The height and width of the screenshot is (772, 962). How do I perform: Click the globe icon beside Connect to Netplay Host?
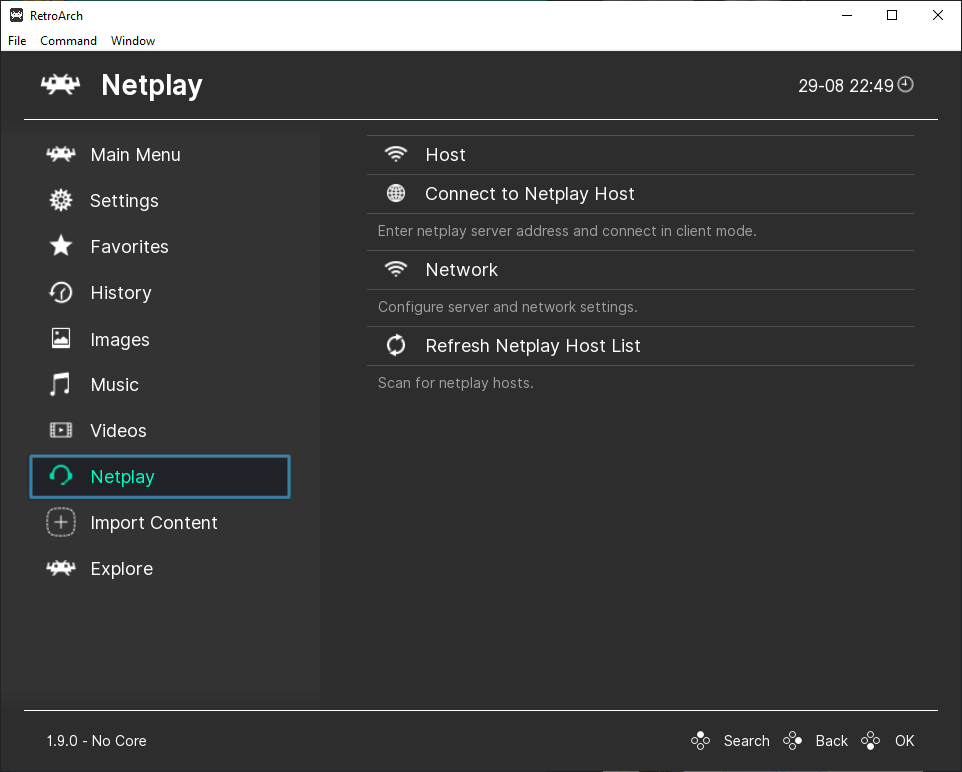(396, 194)
